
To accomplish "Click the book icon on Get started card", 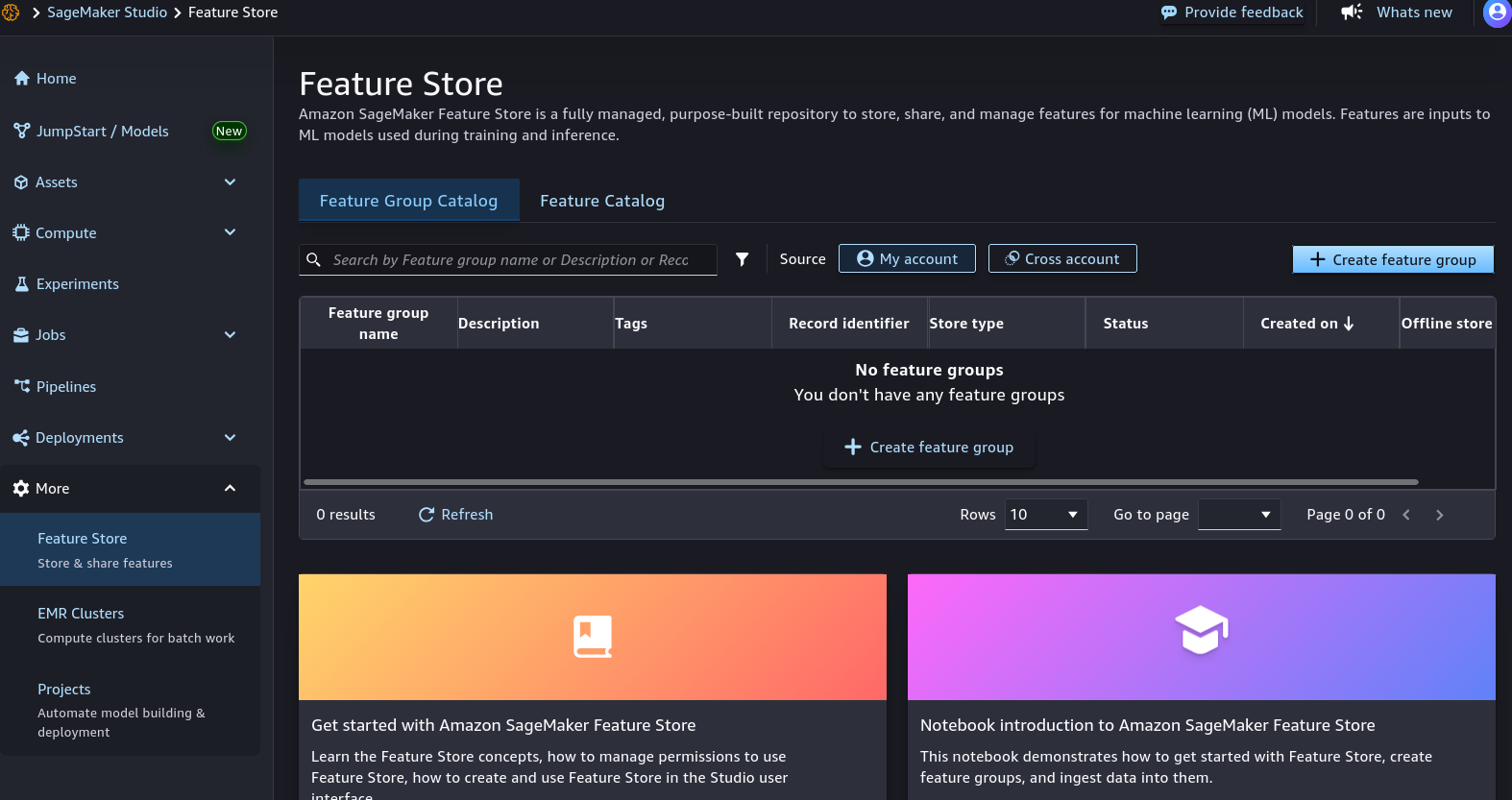I will (593, 637).
